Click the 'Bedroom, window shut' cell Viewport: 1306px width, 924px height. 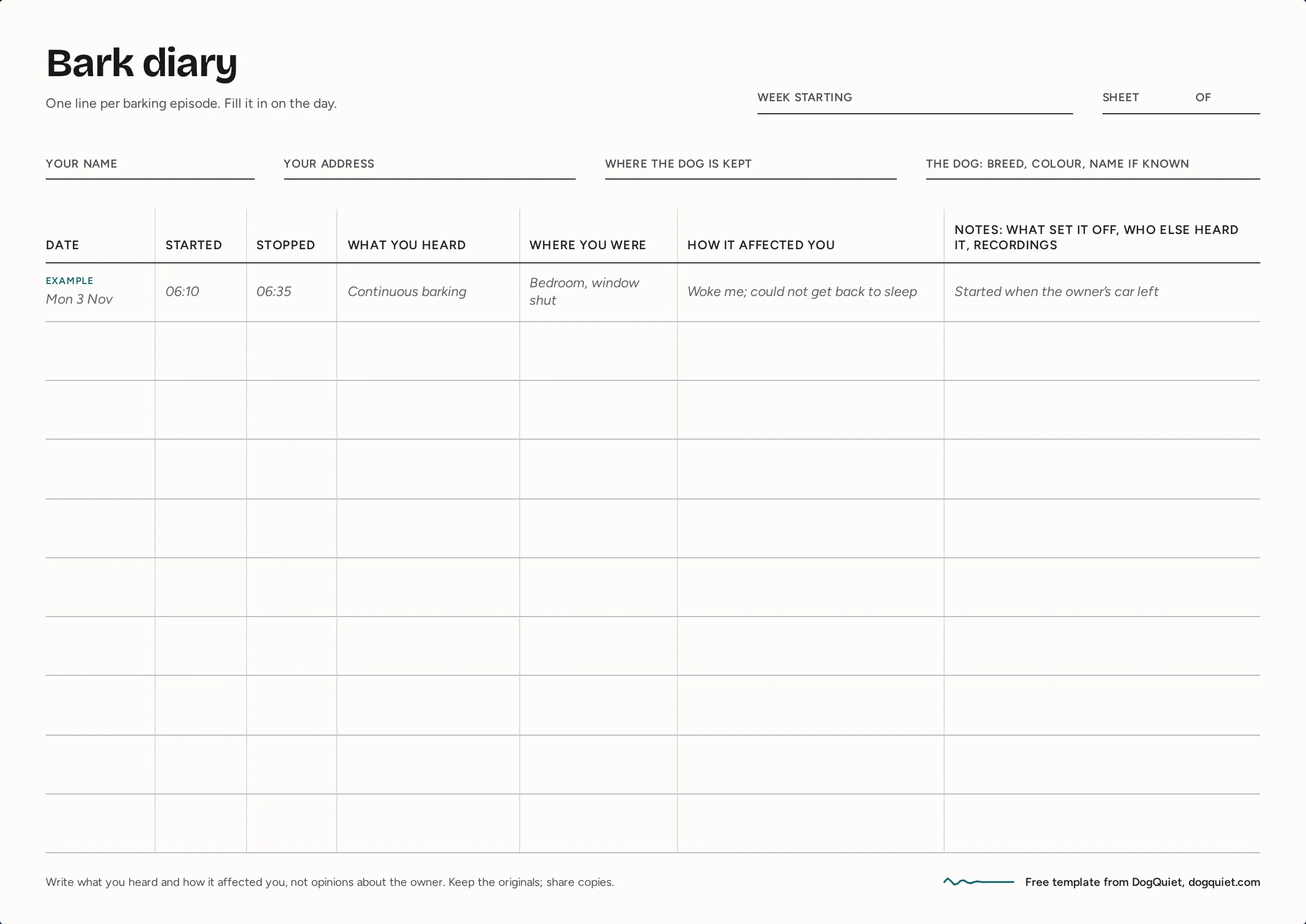point(584,291)
